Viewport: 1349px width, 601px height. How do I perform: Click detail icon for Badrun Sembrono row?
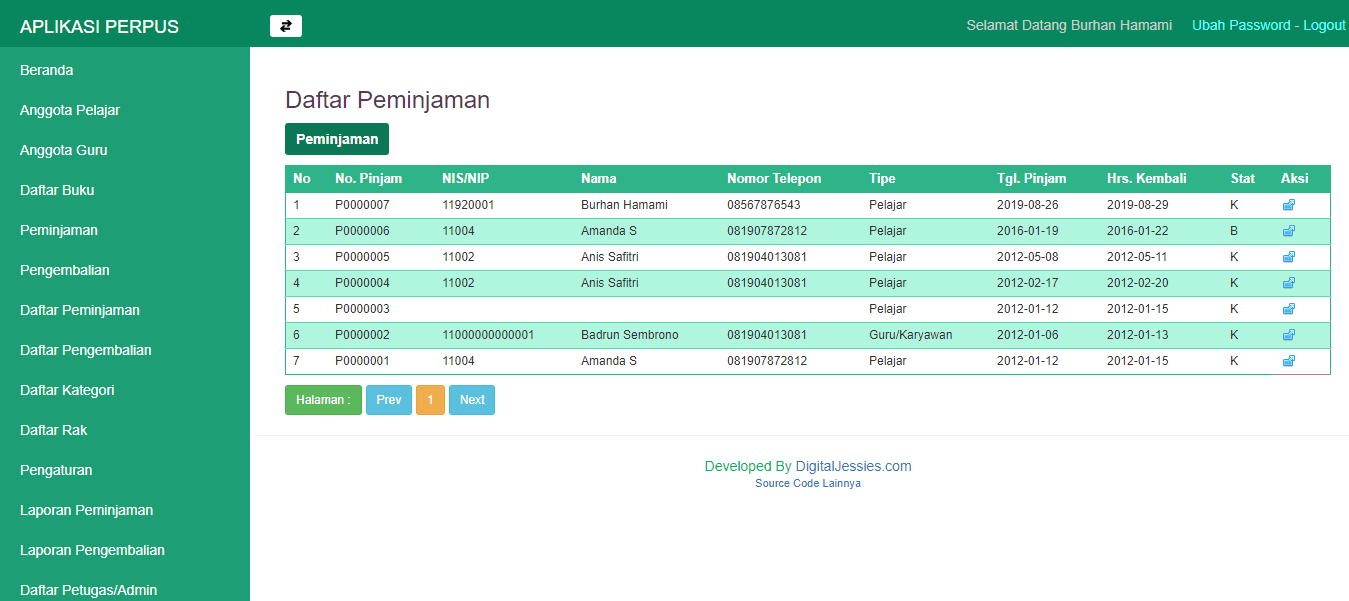tap(1288, 334)
